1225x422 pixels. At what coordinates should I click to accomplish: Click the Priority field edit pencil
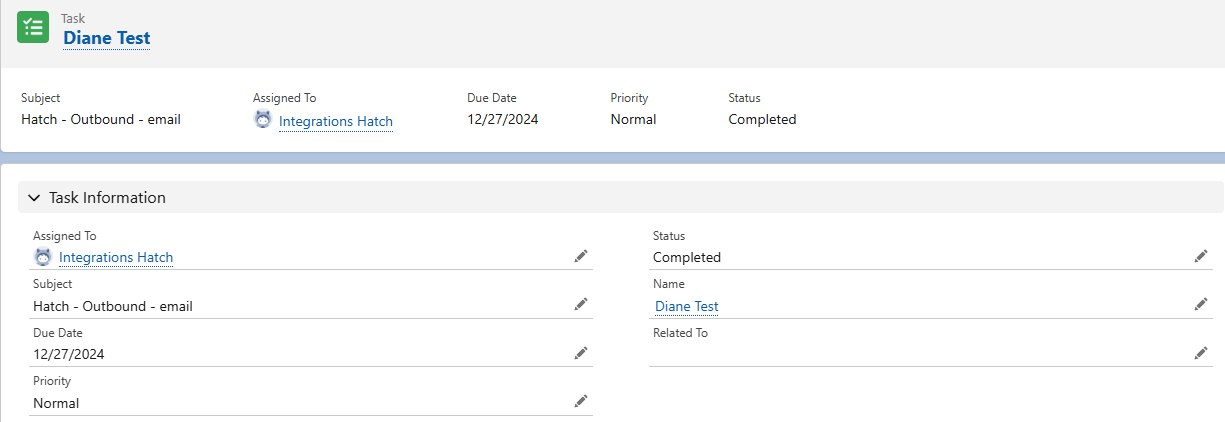[x=581, y=401]
